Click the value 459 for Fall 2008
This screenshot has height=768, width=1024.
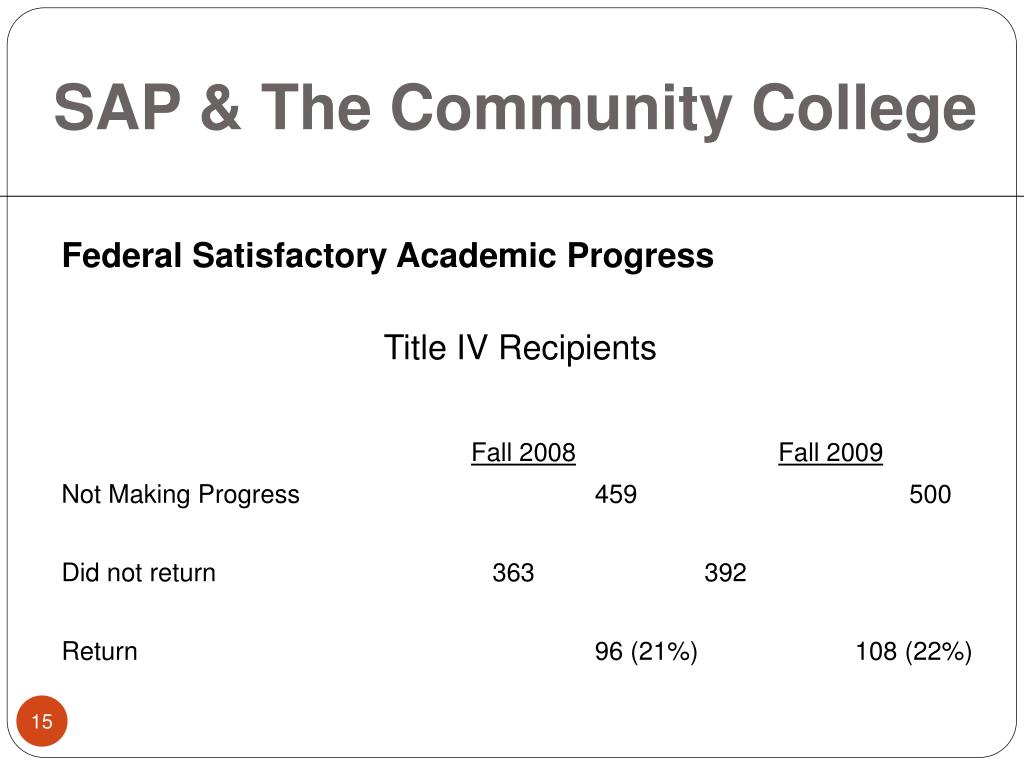tap(616, 494)
